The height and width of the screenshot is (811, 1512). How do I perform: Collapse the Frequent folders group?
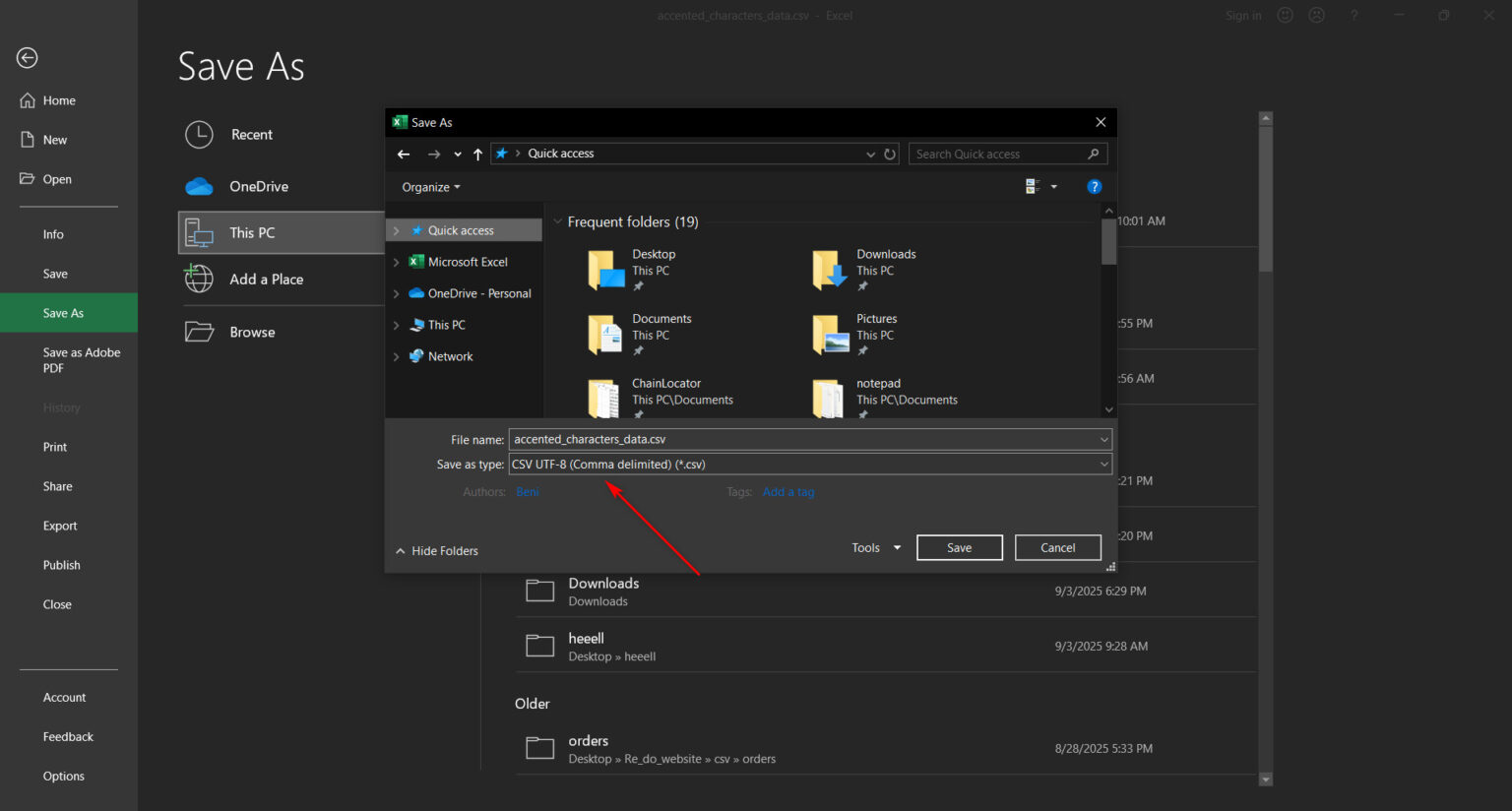tap(558, 222)
